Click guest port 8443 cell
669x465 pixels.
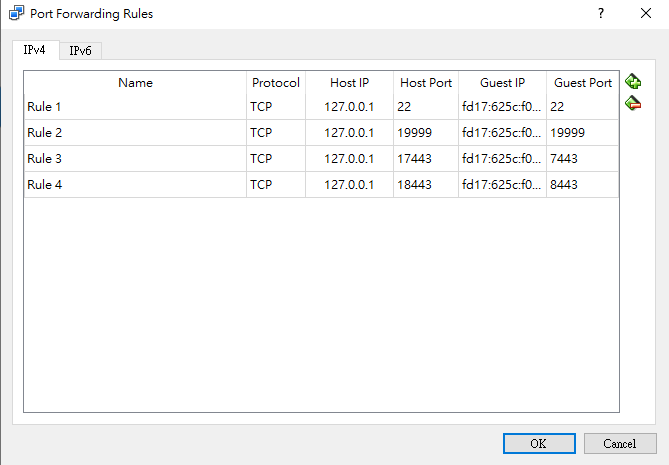pyautogui.click(x=582, y=184)
